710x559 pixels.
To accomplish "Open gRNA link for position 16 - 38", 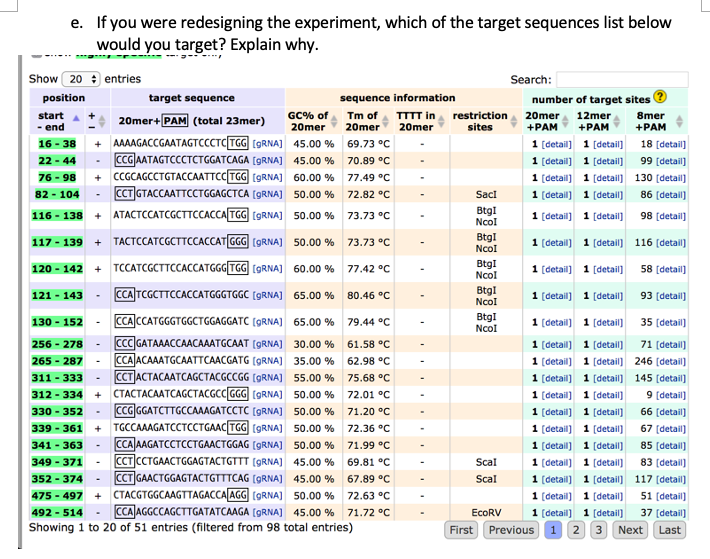I will (267, 144).
